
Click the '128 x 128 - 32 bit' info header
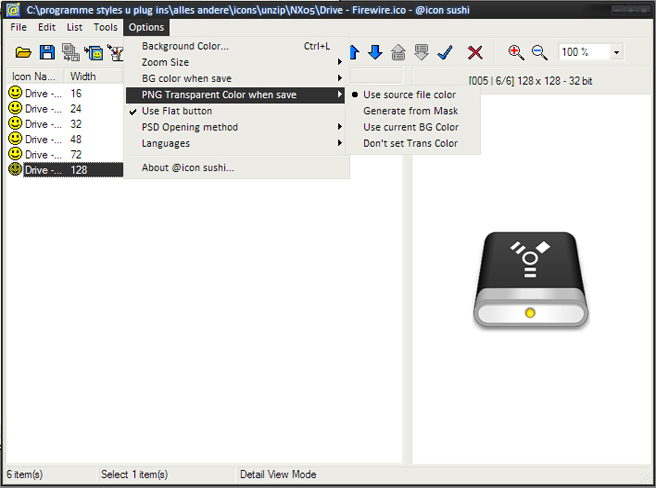pyautogui.click(x=530, y=81)
